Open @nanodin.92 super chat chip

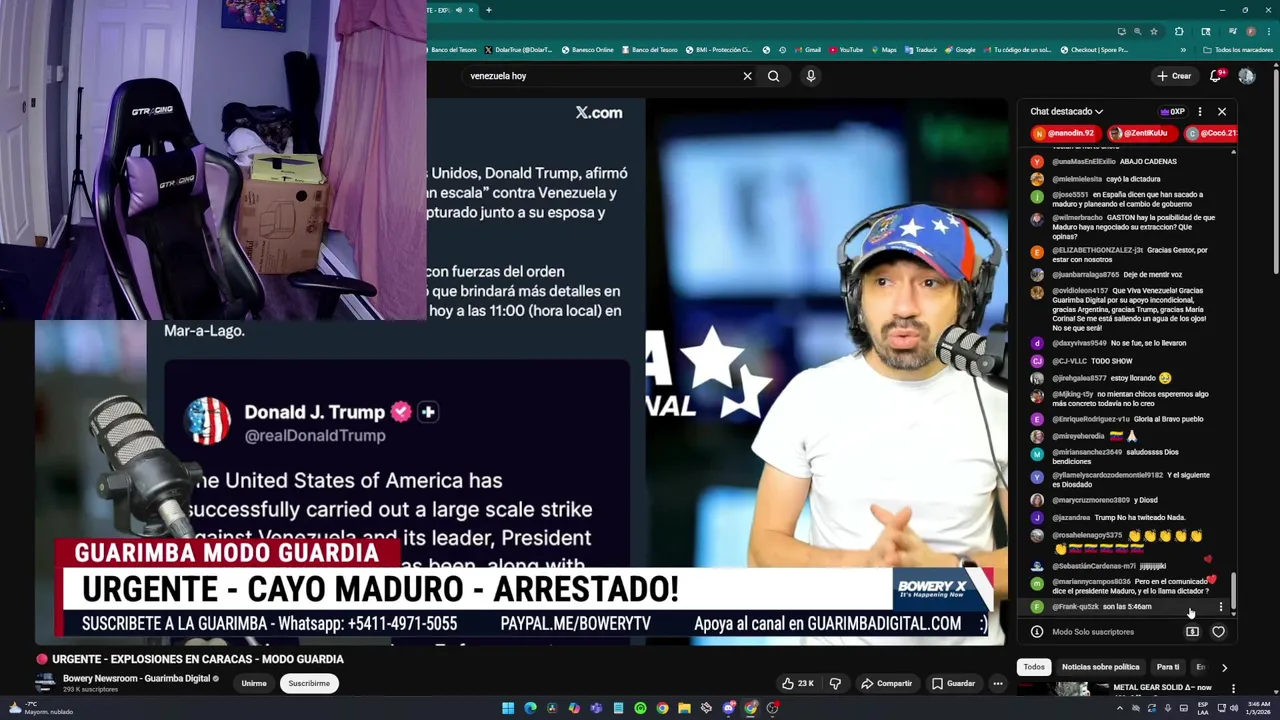(1064, 133)
